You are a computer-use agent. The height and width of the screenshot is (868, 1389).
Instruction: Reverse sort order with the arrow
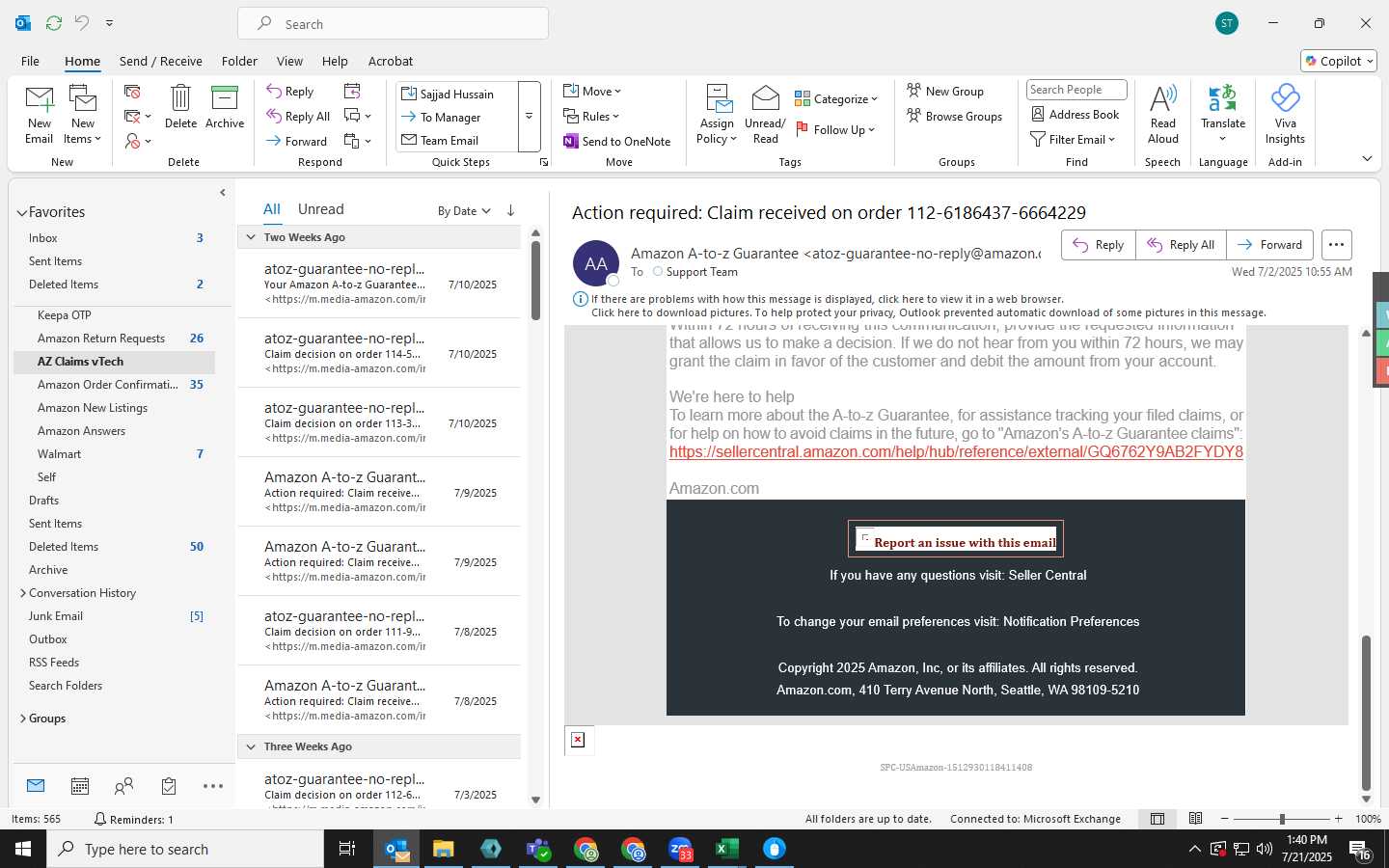coord(510,210)
